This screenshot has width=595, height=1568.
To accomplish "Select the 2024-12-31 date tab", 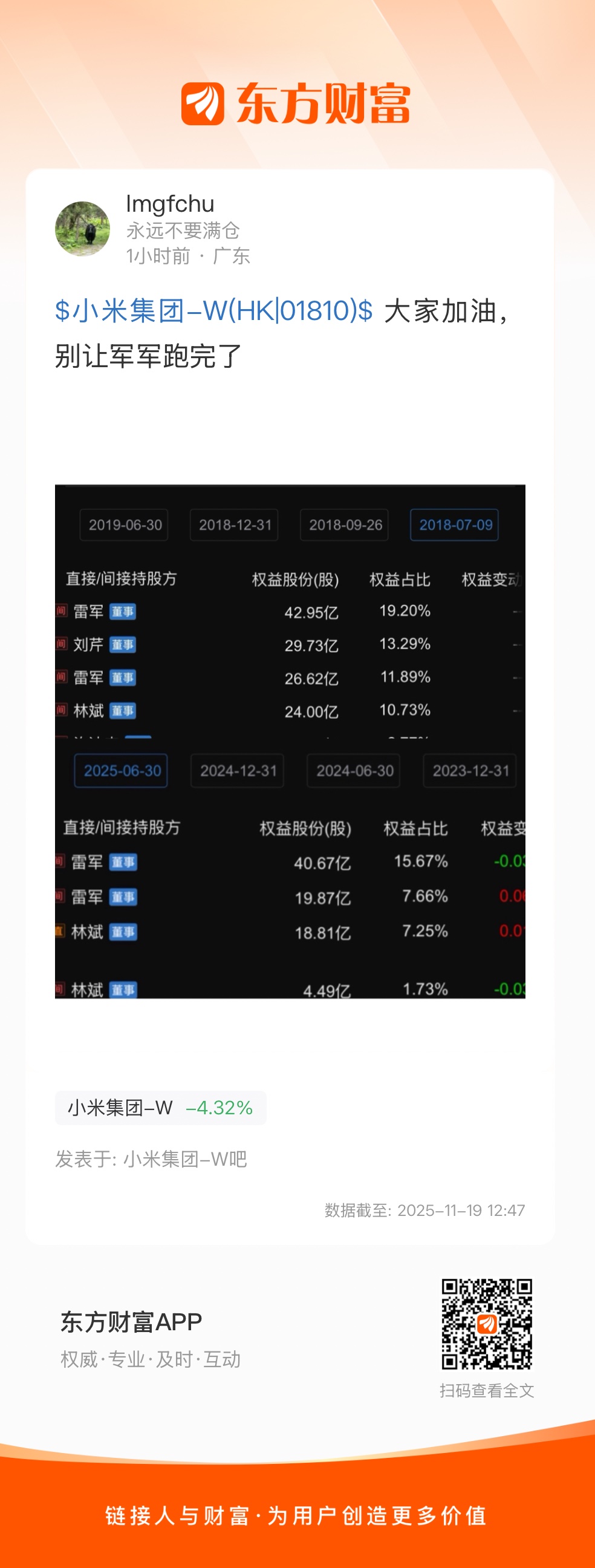I will [x=237, y=771].
